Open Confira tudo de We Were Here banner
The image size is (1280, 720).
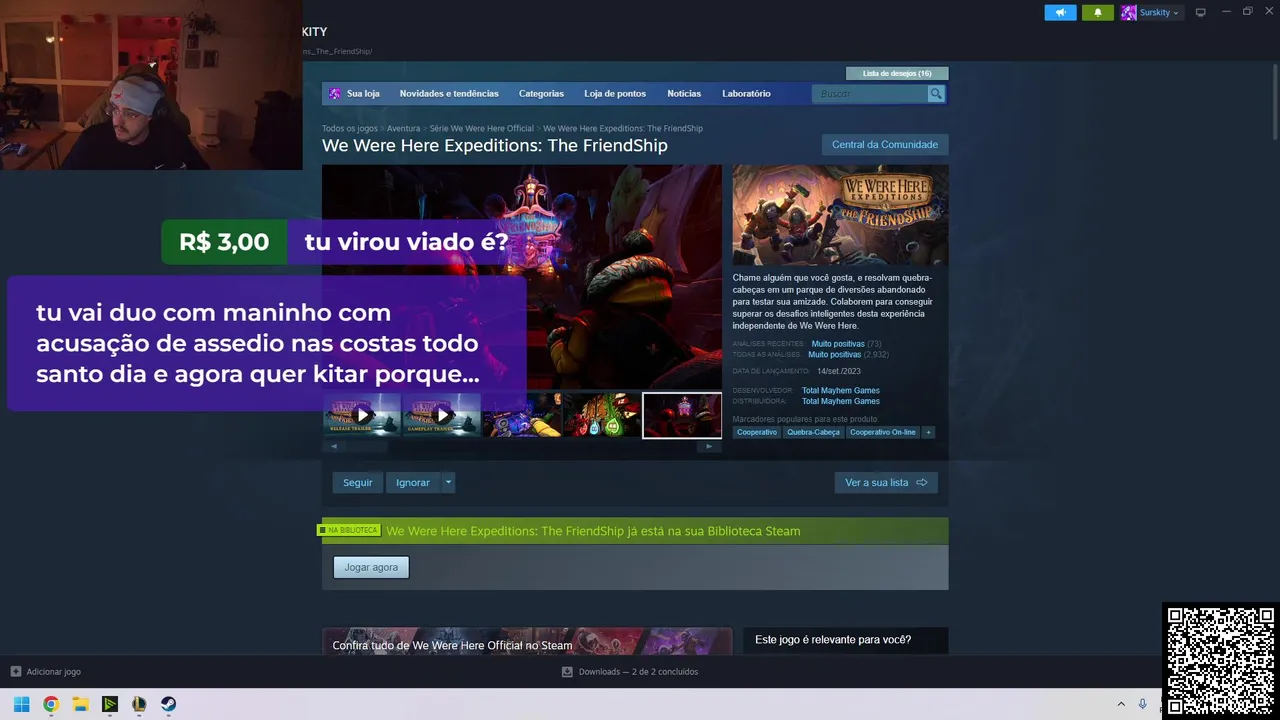tap(527, 641)
